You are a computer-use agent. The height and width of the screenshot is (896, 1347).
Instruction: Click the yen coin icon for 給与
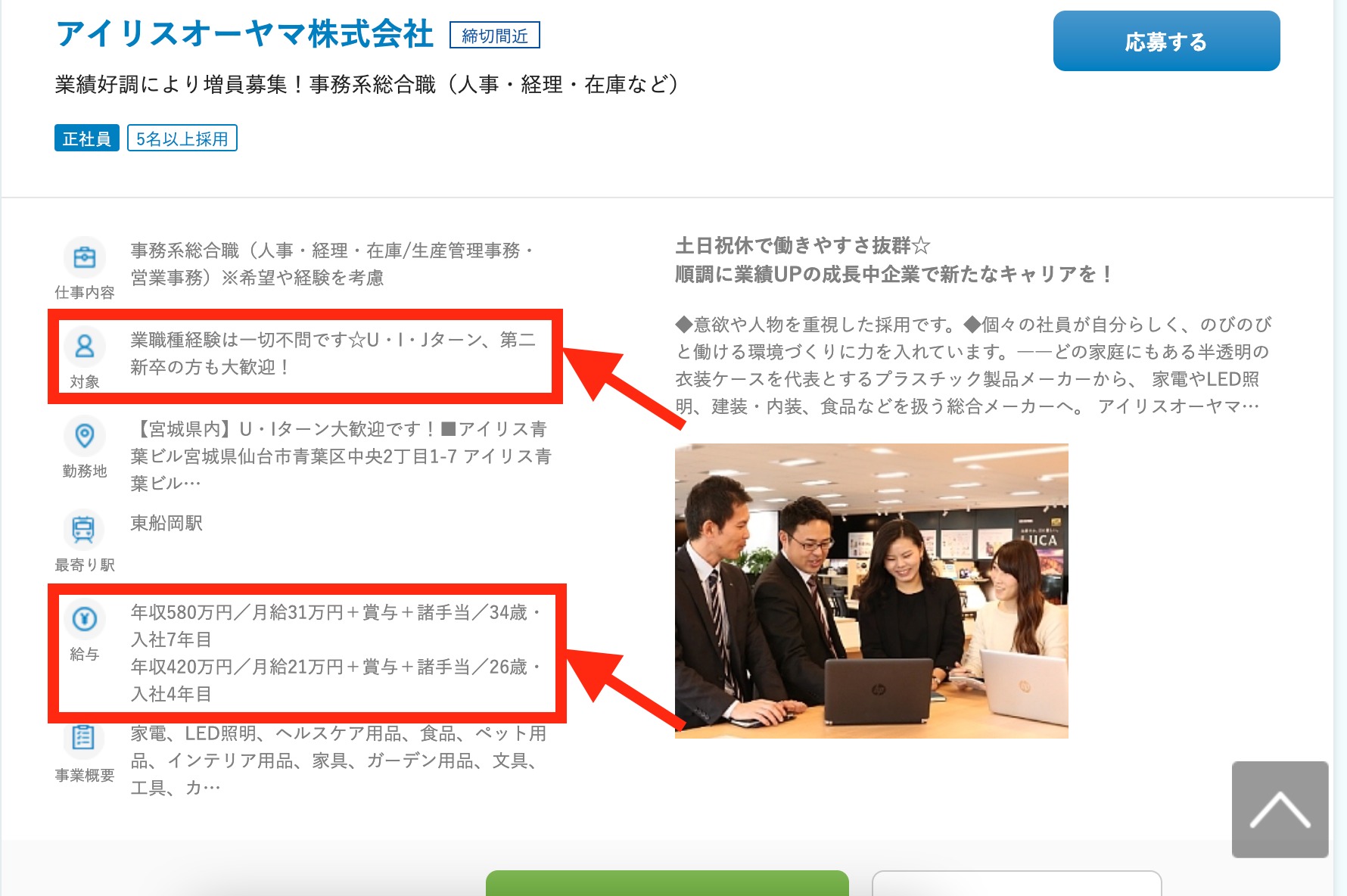click(x=84, y=619)
